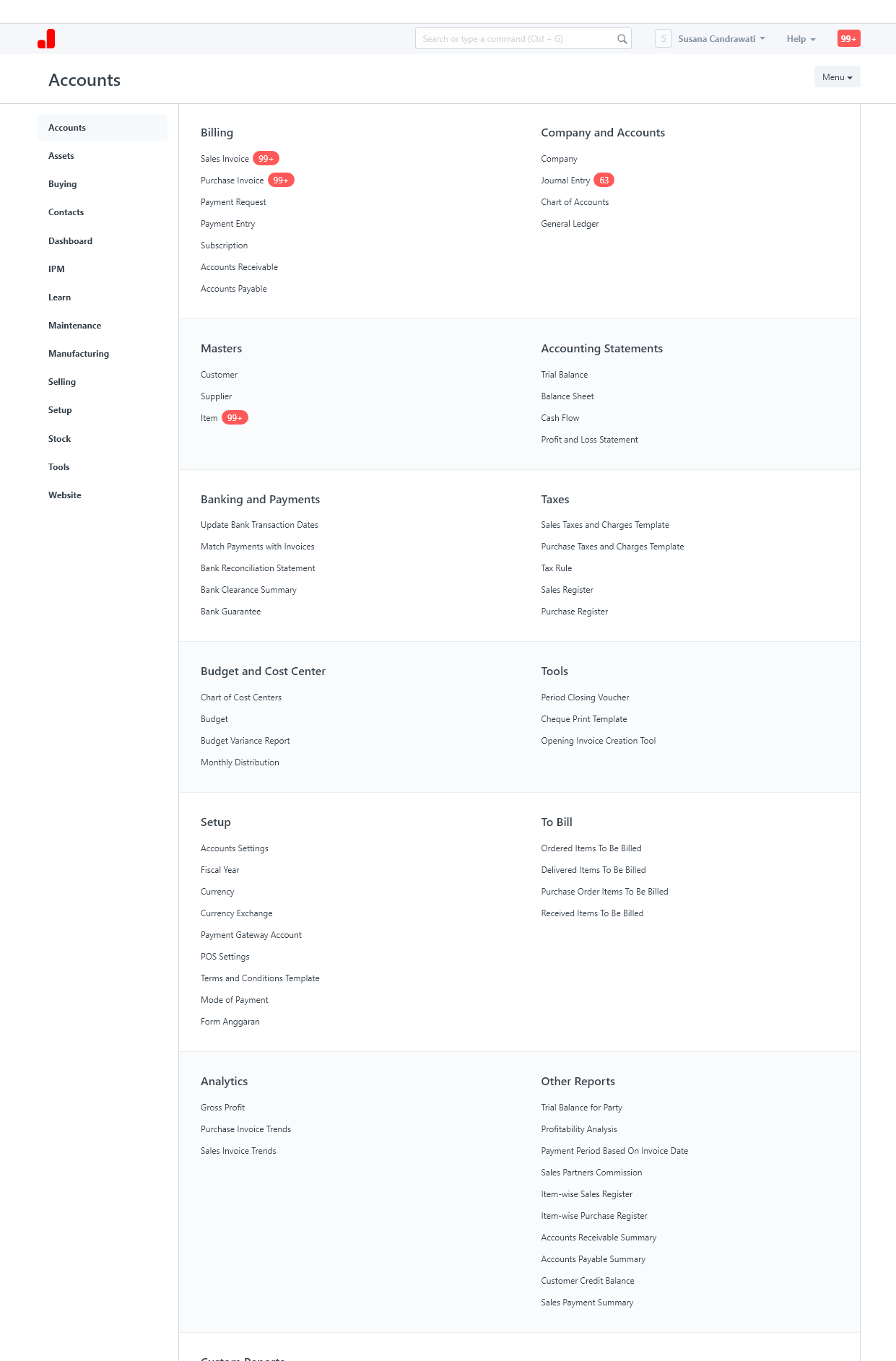This screenshot has height=1361, width=896.
Task: Click the red app logo icon
Action: click(46, 39)
